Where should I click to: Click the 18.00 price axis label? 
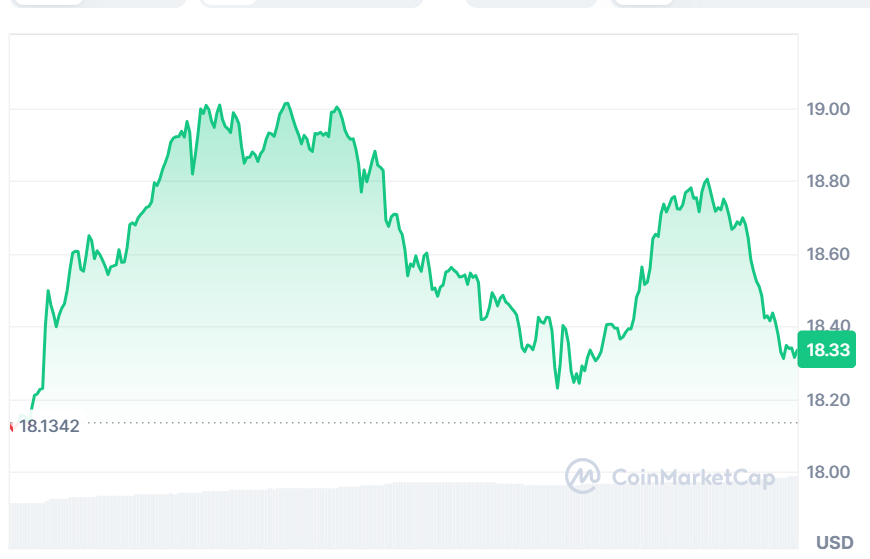pyautogui.click(x=828, y=473)
